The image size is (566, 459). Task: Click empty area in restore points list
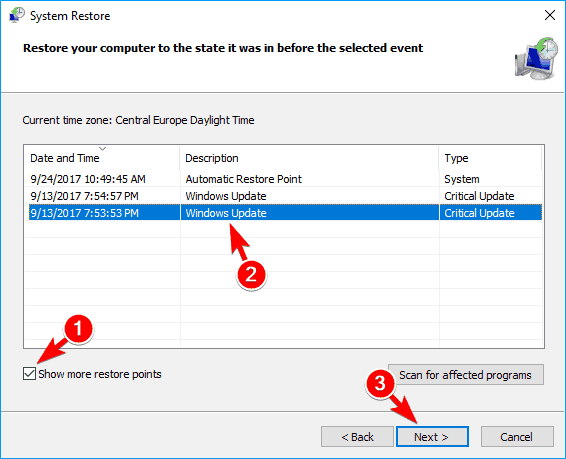[x=283, y=289]
